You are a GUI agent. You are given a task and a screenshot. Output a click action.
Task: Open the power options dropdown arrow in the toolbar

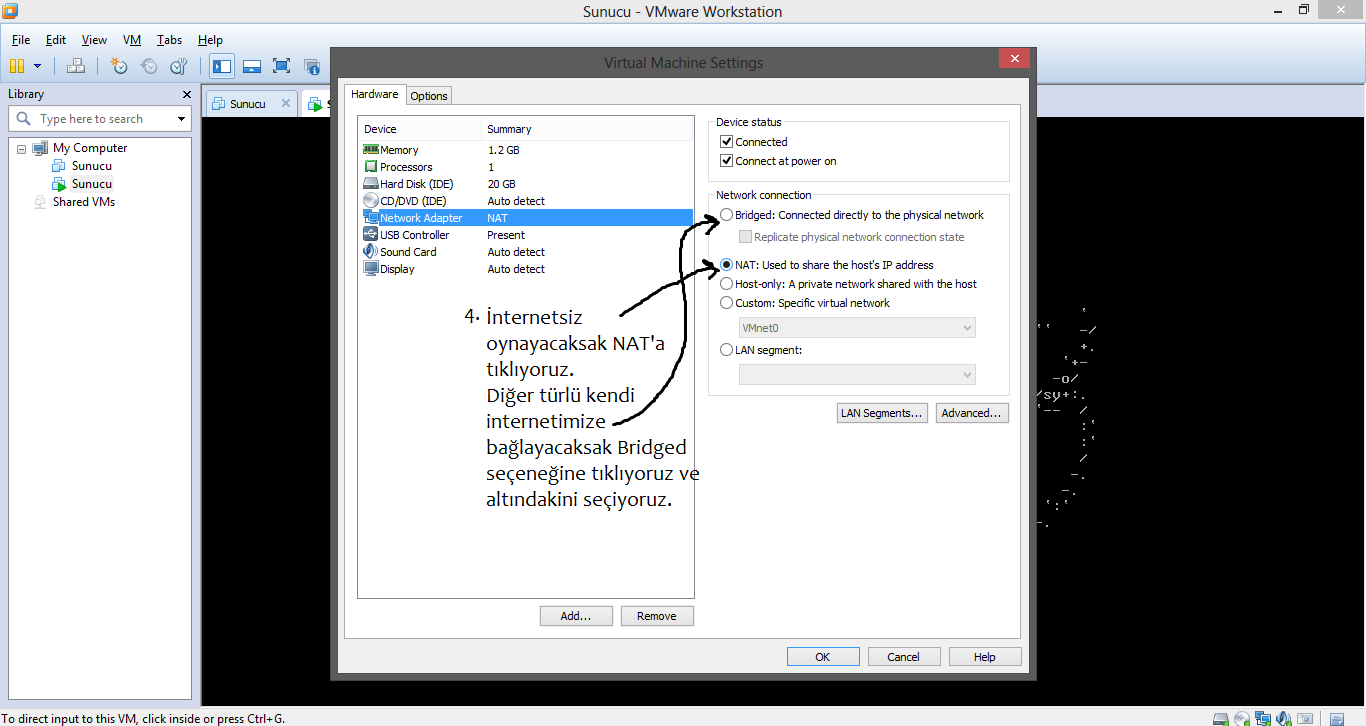click(x=38, y=66)
